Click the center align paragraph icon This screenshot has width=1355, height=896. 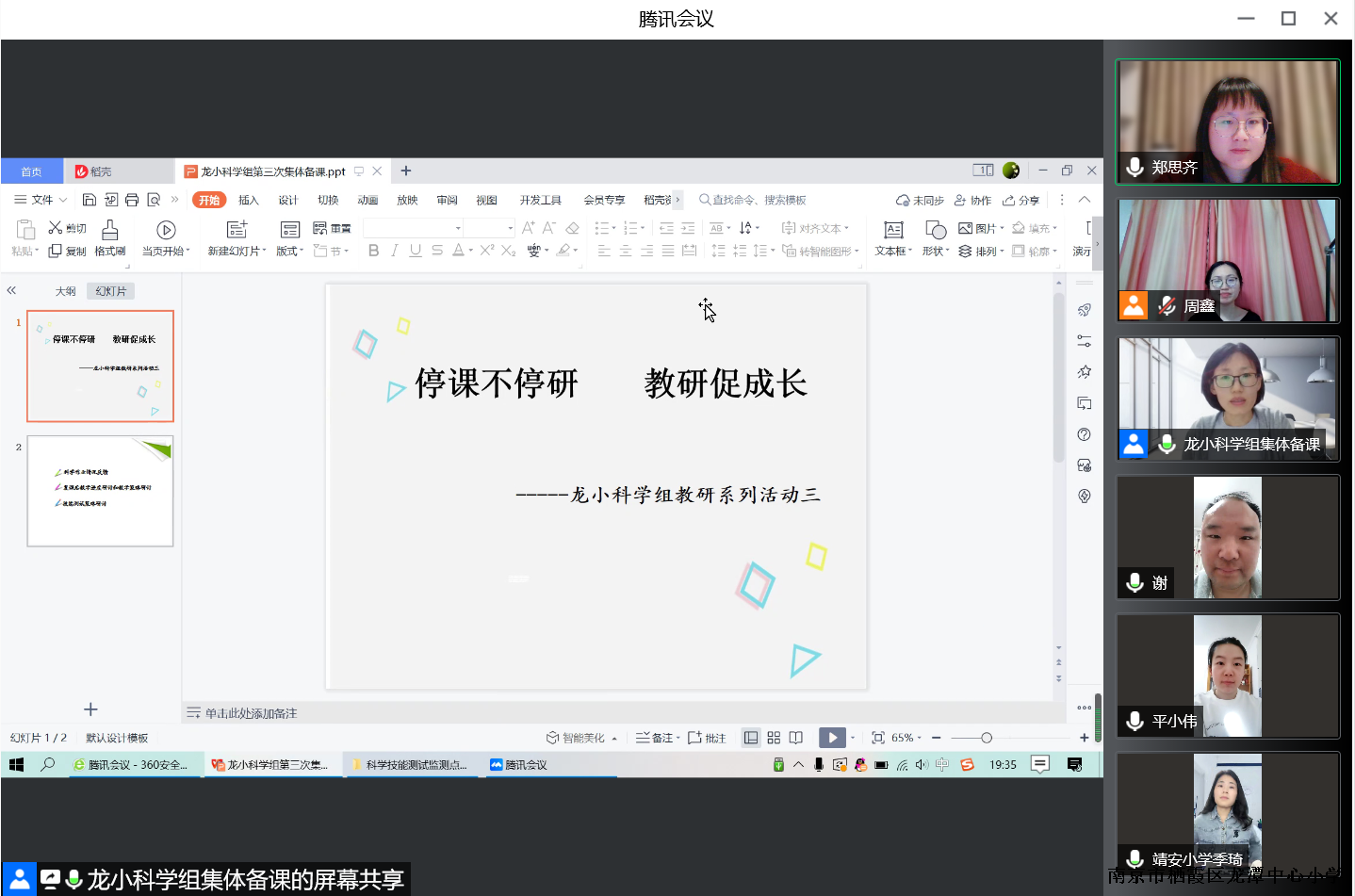click(626, 251)
